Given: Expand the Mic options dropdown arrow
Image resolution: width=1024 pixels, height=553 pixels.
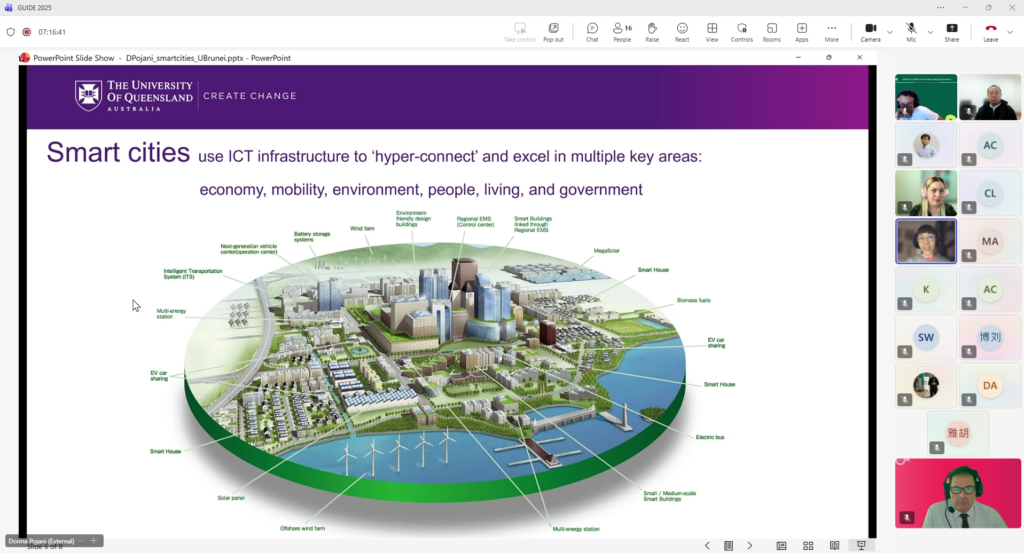Looking at the screenshot, I should pos(930,32).
